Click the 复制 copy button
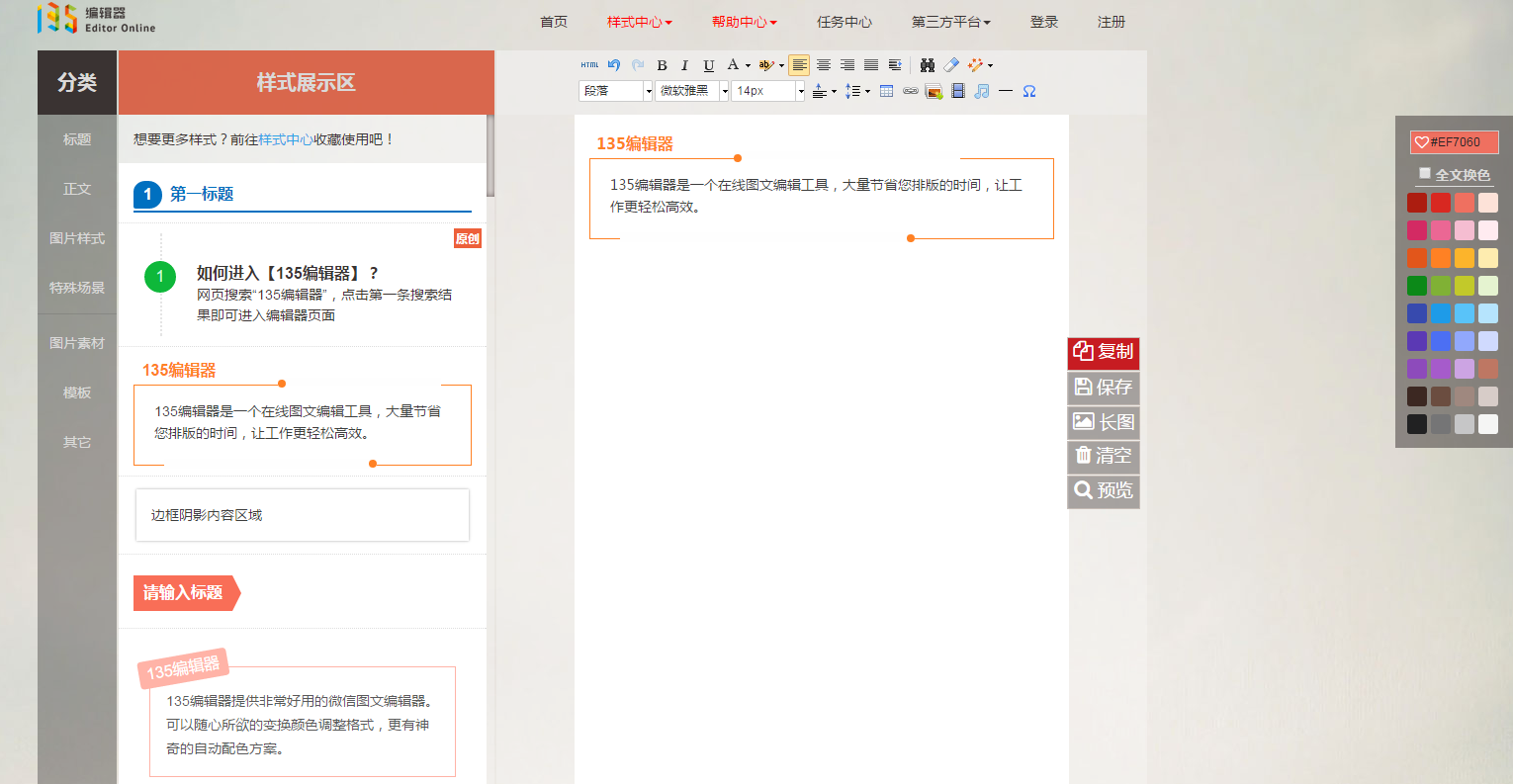 coord(1103,353)
